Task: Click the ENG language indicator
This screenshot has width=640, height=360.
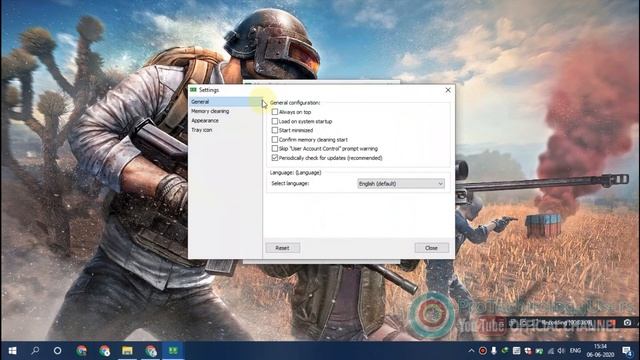Action: 575,351
